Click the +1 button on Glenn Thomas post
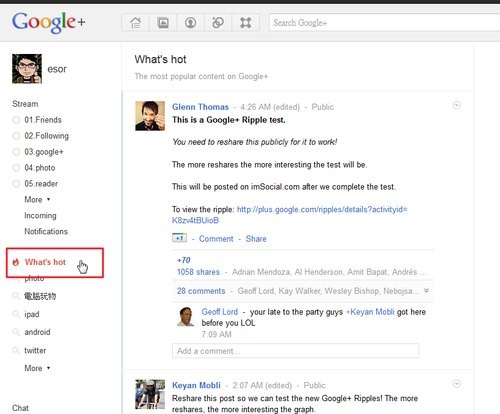The height and width of the screenshot is (414, 500). (179, 238)
